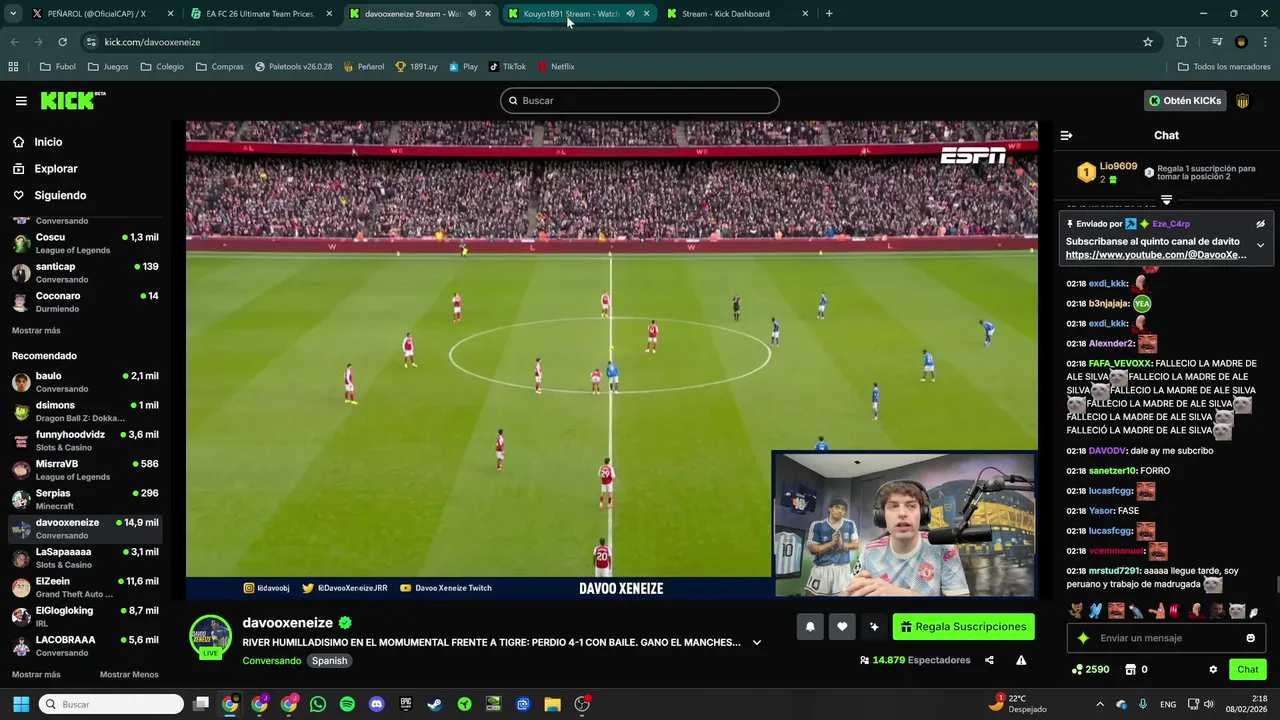This screenshot has width=1280, height=720.
Task: Open baulo recommended channel
Action: coord(85,382)
